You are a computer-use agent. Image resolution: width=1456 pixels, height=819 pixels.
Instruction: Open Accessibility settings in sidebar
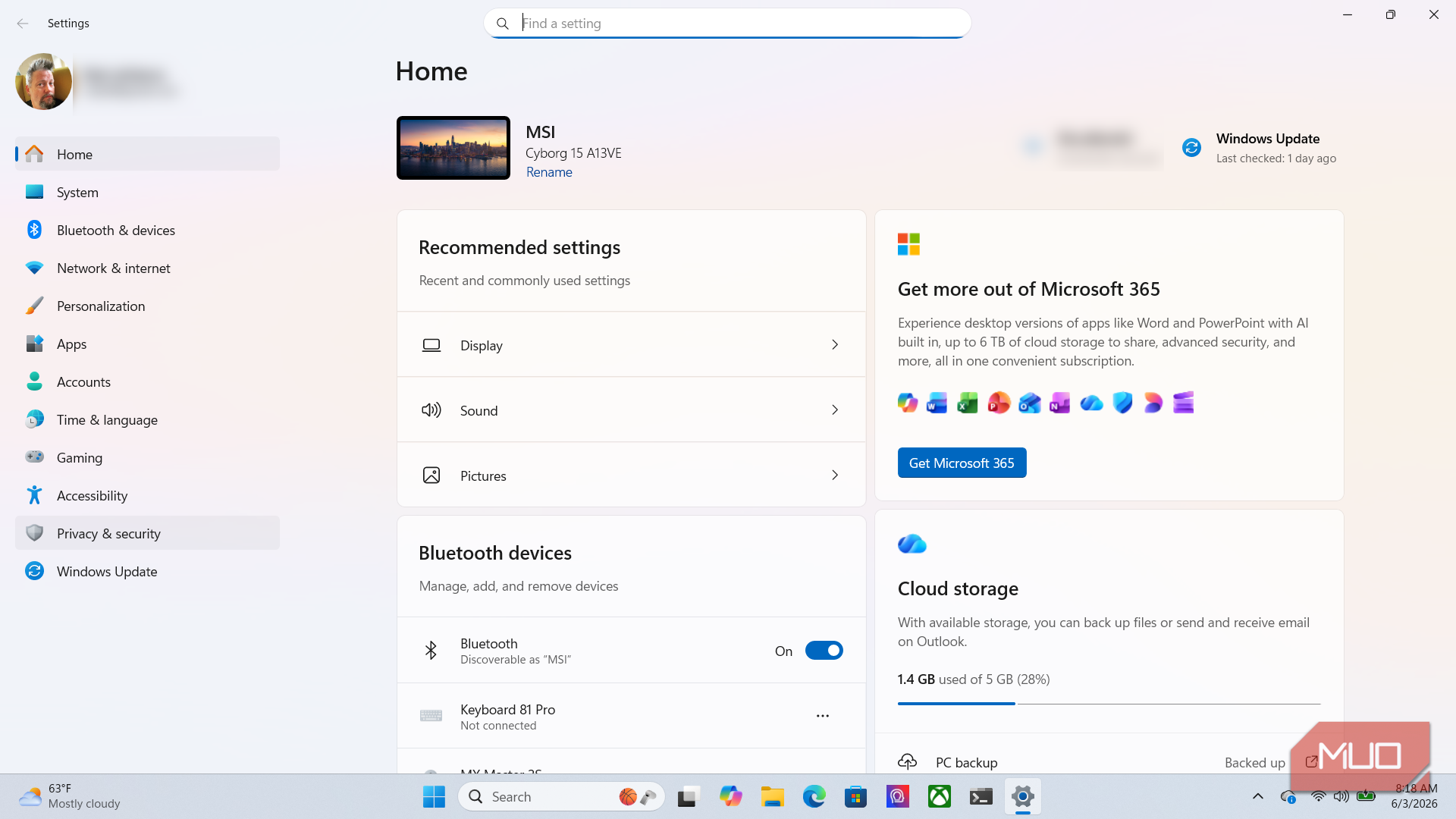[147, 495]
